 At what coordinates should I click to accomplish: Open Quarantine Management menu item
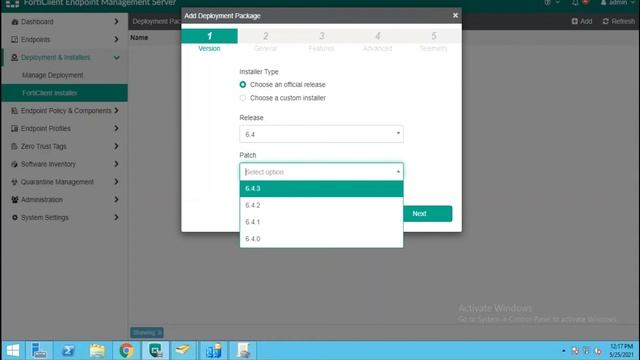pyautogui.click(x=57, y=182)
